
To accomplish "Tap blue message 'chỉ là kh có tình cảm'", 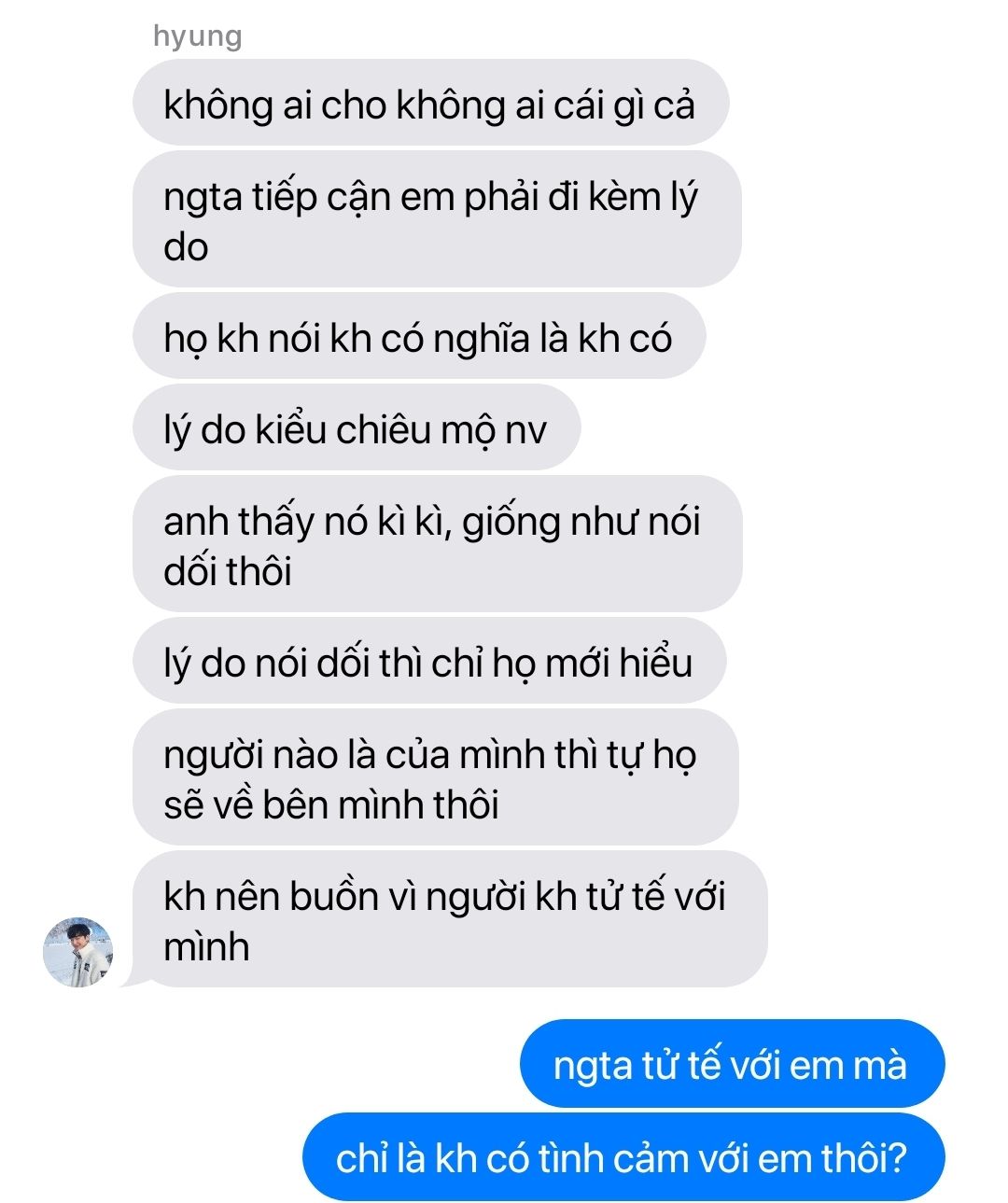I will tap(623, 1157).
